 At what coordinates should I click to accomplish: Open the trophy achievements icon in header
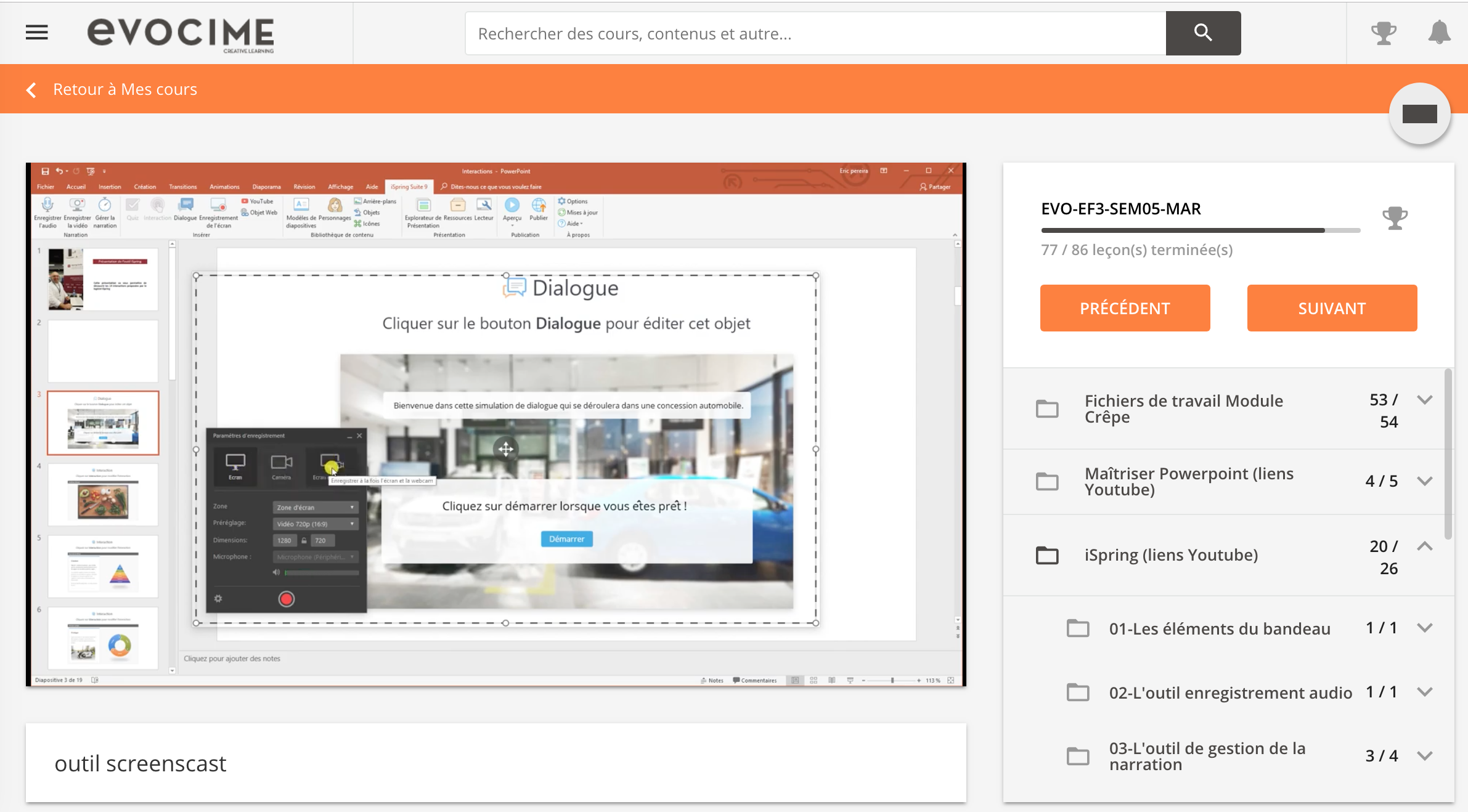[x=1384, y=33]
